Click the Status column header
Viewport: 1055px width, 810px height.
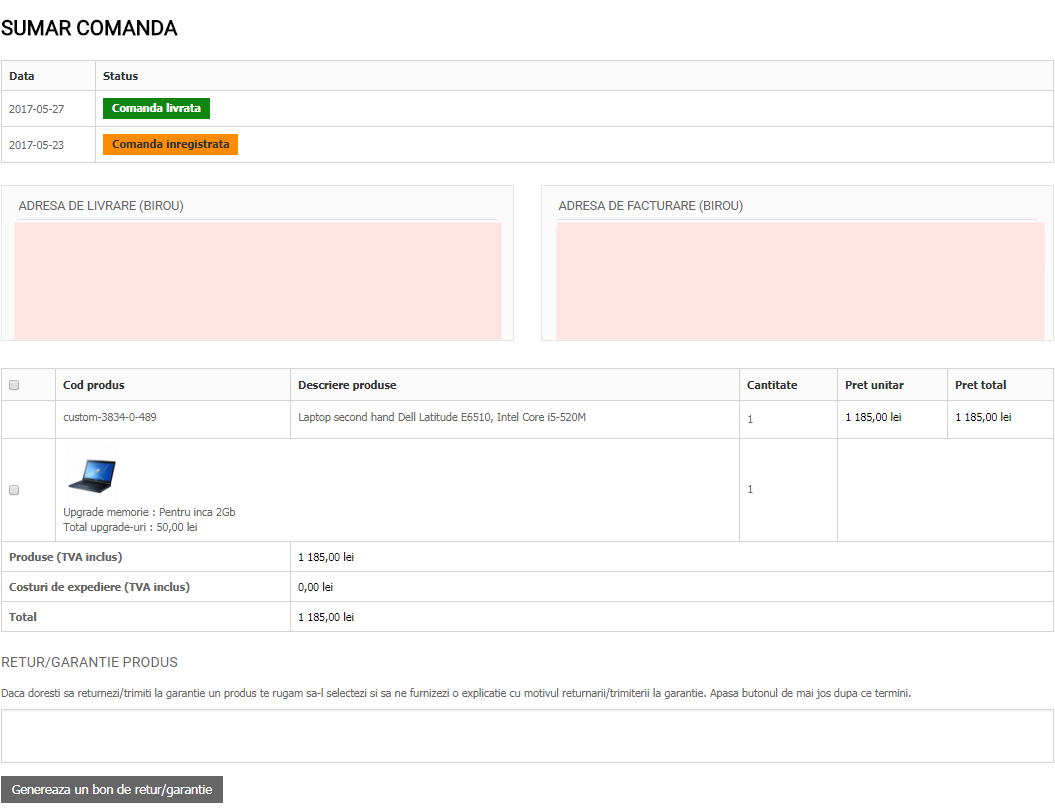click(120, 76)
